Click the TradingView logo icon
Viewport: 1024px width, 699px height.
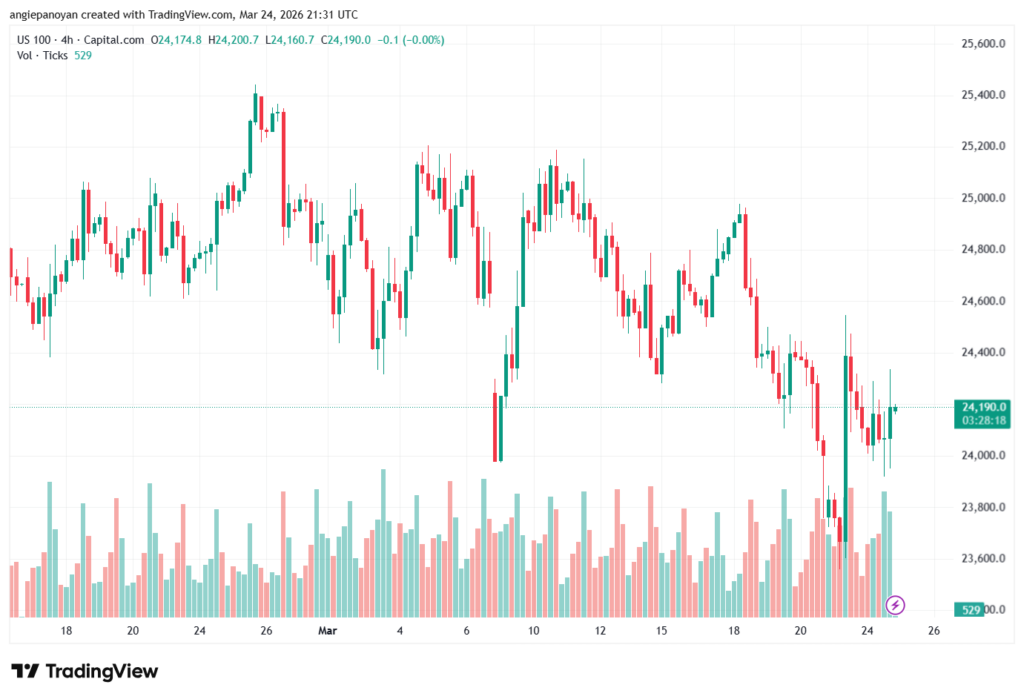25,671
